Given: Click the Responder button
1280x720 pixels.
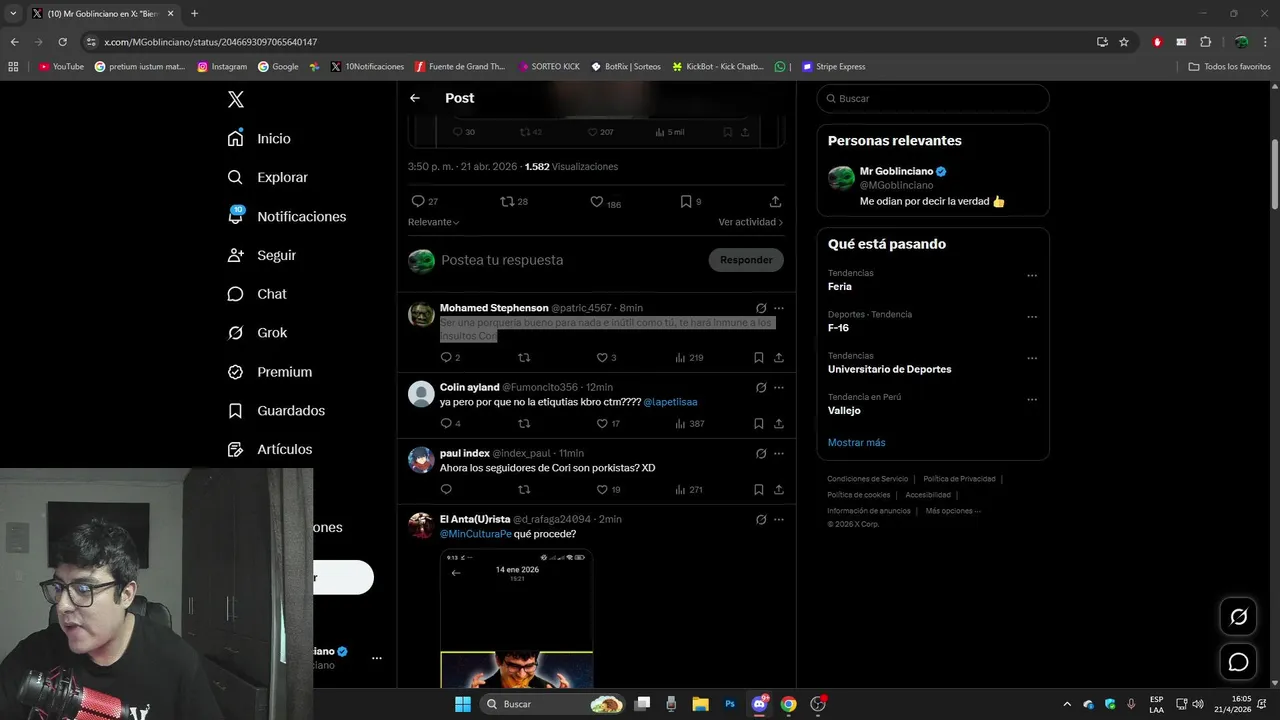Looking at the screenshot, I should point(746,260).
